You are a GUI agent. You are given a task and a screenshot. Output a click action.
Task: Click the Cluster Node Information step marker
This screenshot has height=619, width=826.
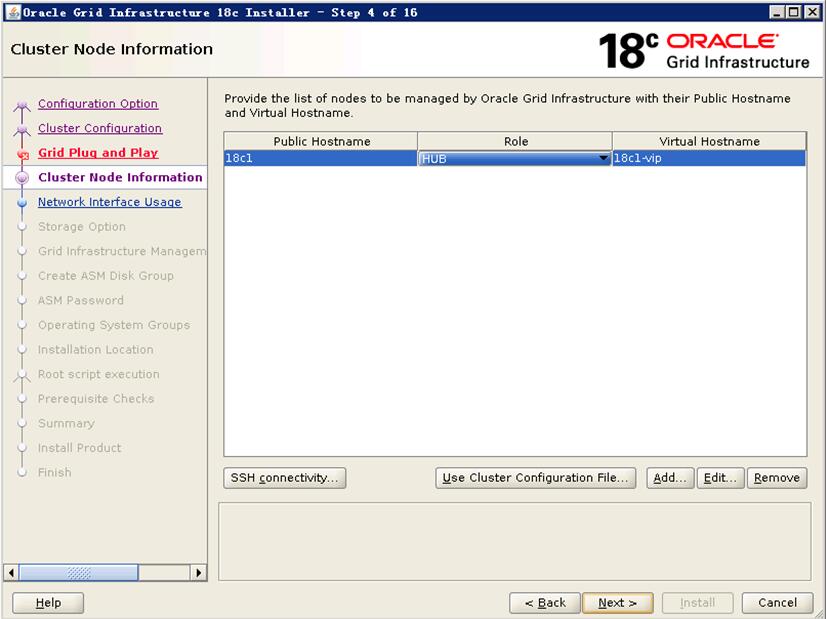pos(22,178)
